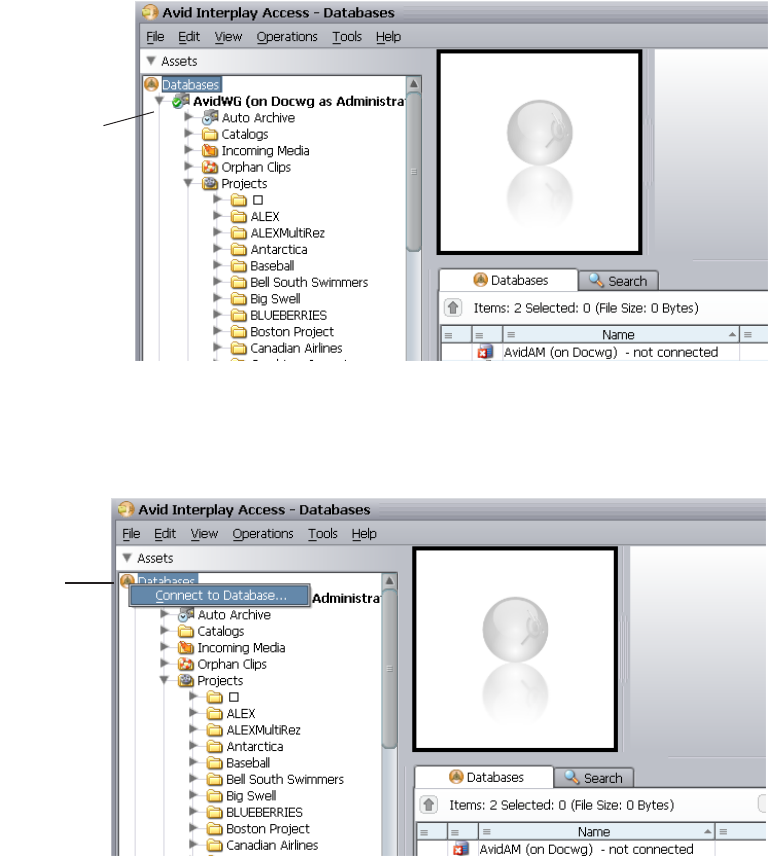Screen dimensions: 770x858
Task: Expand Bell South Swimmers folder in lower window
Action: pyautogui.click(x=194, y=779)
